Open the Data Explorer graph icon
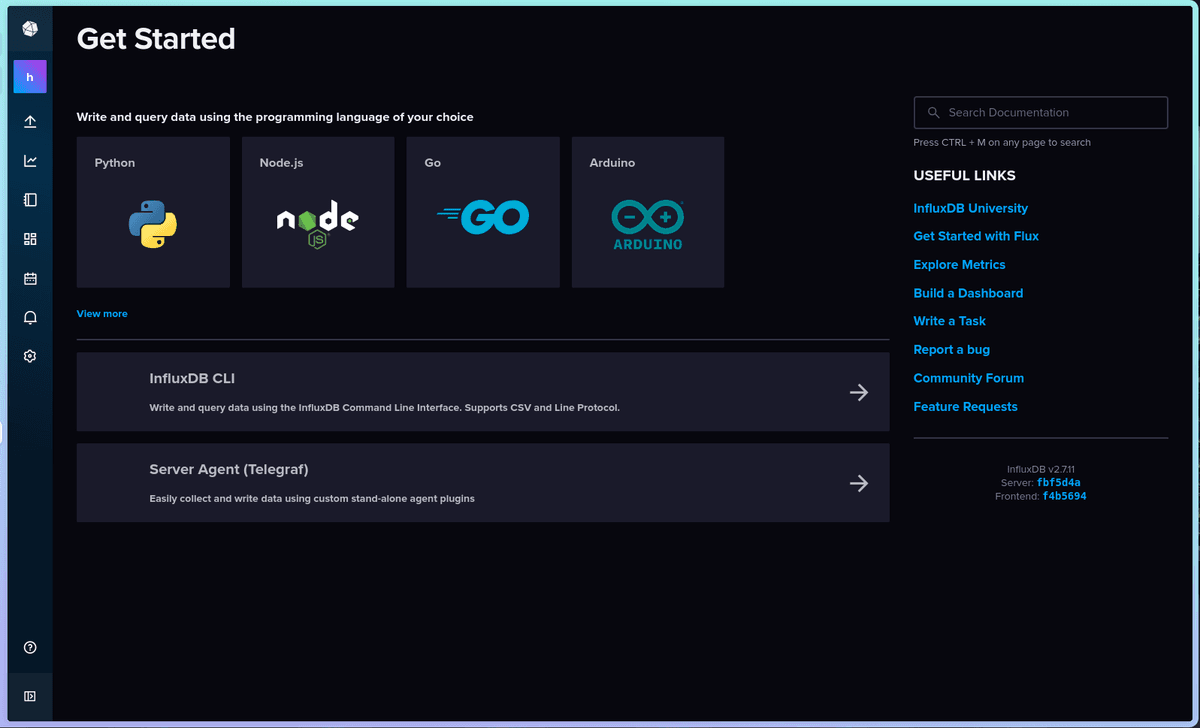The width and height of the screenshot is (1200, 728). (30, 161)
